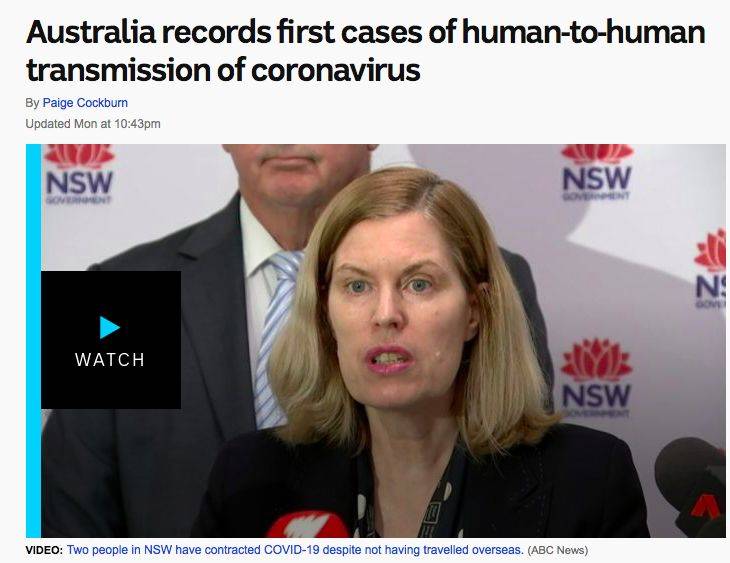Click the article headline about human-to-human transmission
730x563 pixels.
(x=365, y=51)
